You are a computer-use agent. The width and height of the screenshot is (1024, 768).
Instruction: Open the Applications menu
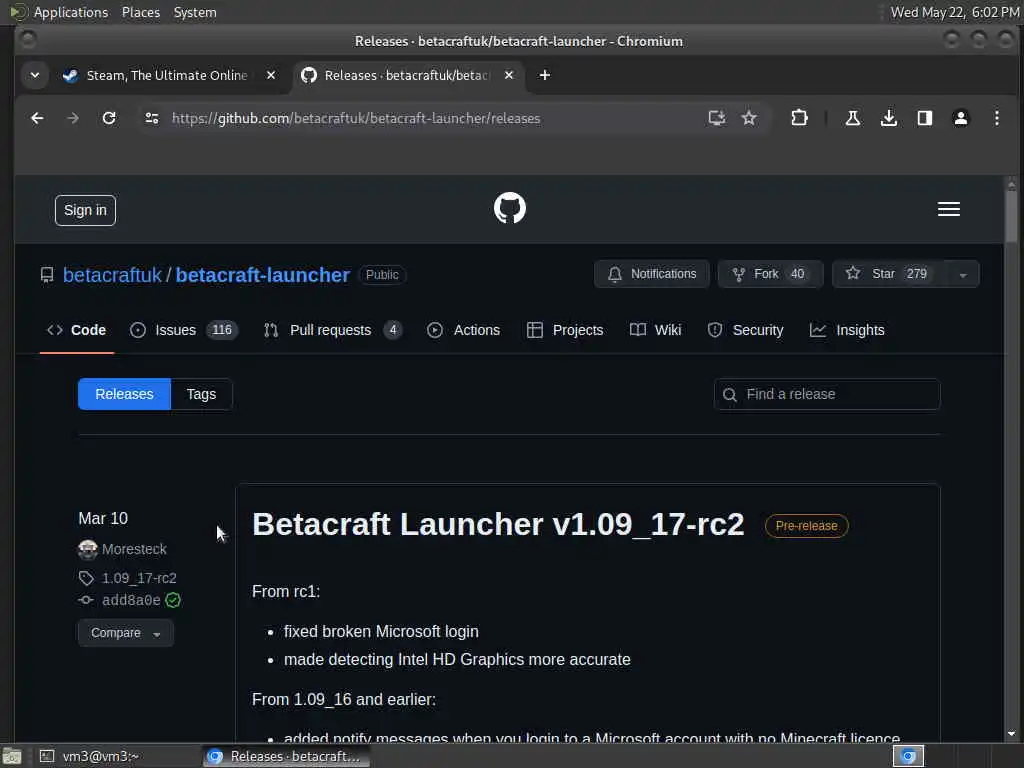(x=71, y=12)
